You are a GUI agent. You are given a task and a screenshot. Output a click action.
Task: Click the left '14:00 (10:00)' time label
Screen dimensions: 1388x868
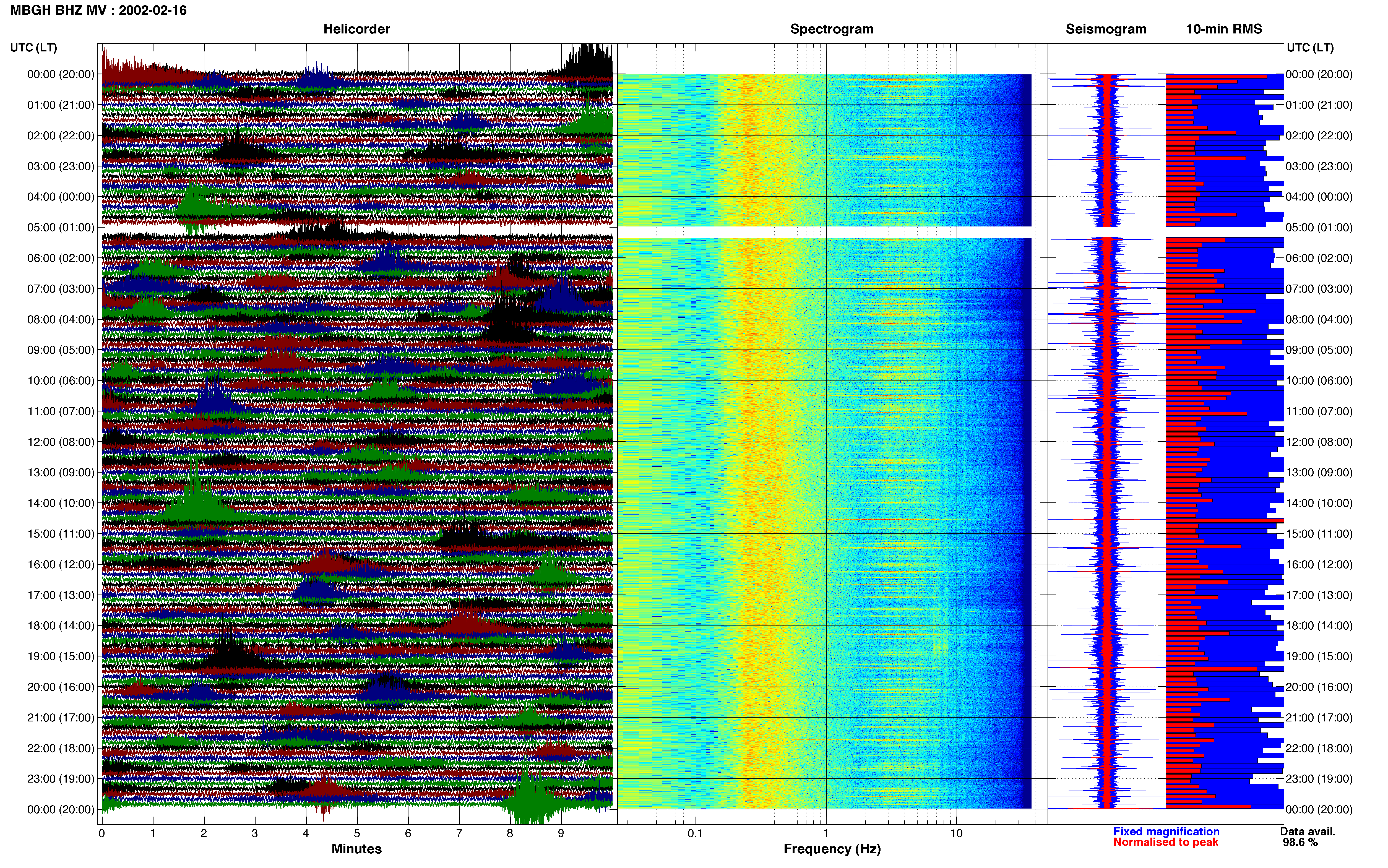[x=61, y=503]
